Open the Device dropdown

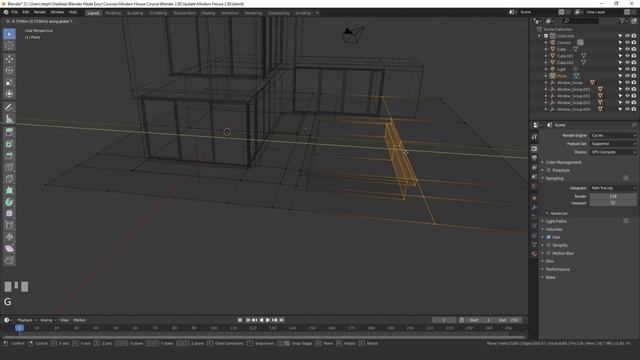click(x=613, y=152)
